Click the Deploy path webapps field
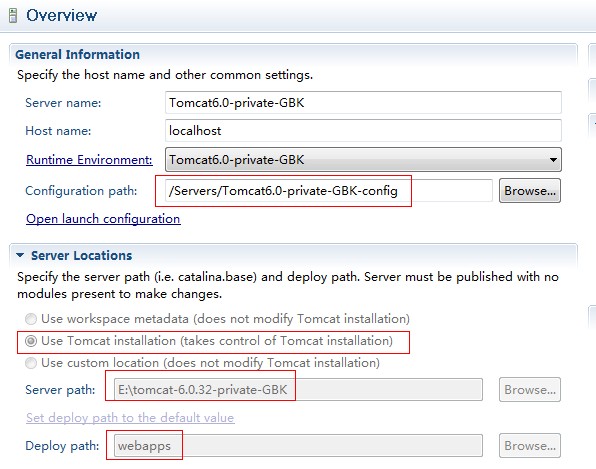 [298, 445]
